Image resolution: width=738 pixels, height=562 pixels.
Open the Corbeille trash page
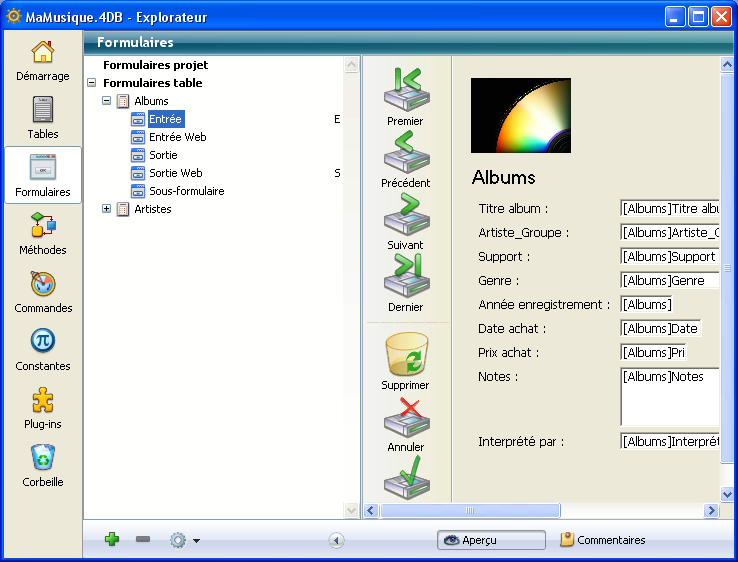click(42, 465)
